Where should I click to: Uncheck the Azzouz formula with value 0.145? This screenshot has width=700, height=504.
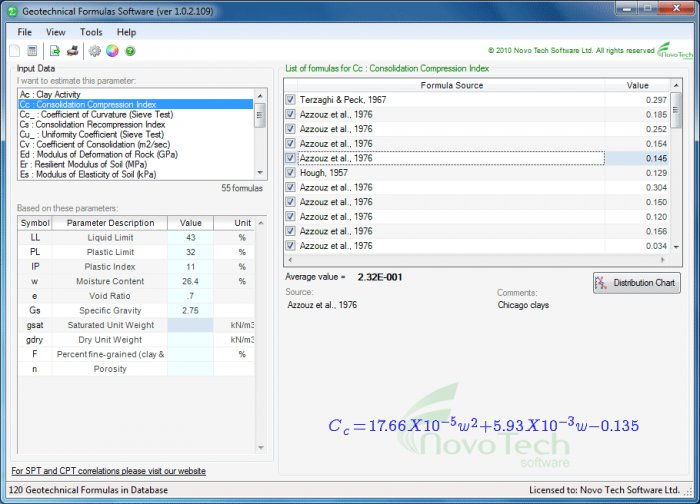coord(291,158)
